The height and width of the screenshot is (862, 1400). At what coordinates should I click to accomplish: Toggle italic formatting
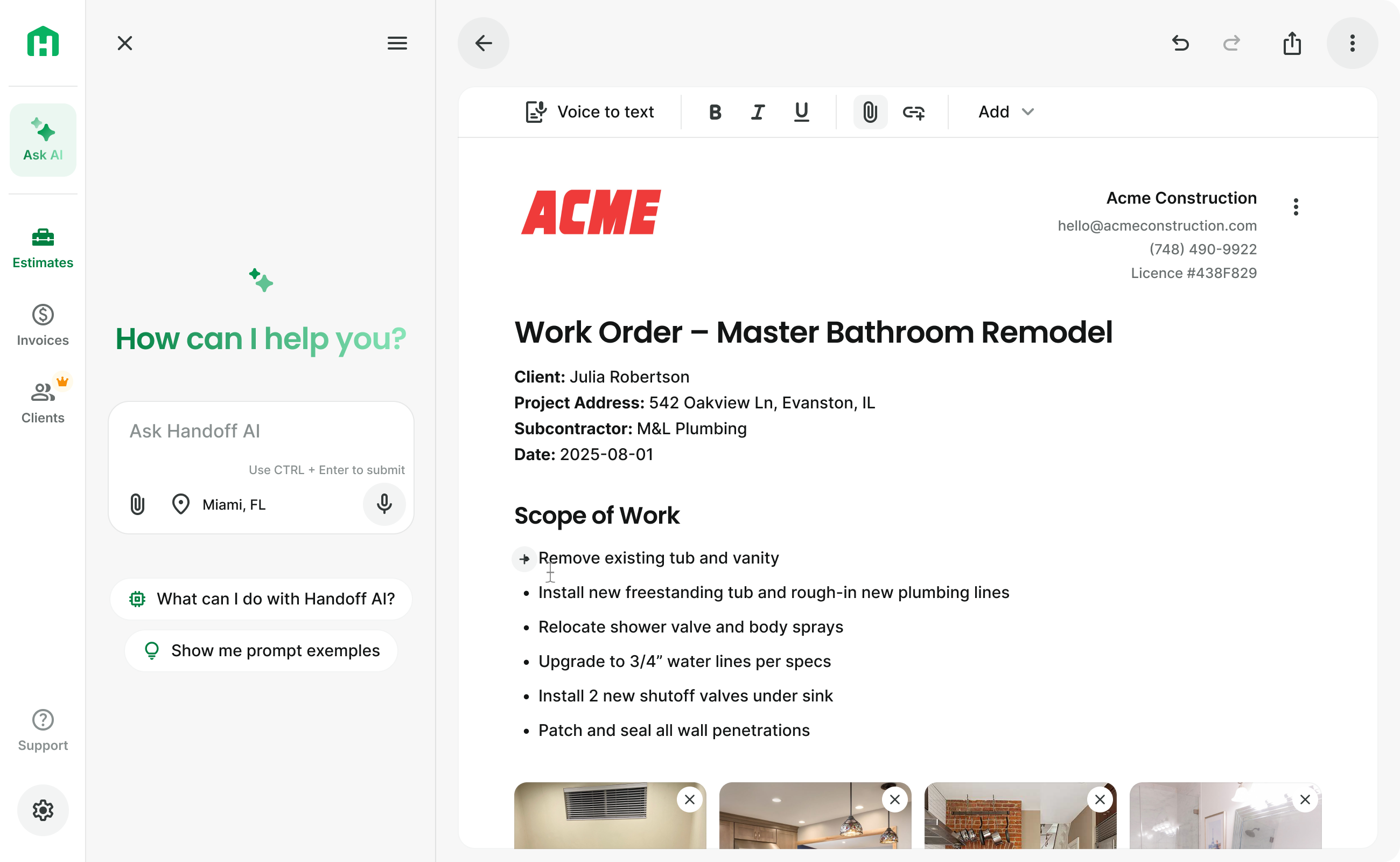click(757, 112)
